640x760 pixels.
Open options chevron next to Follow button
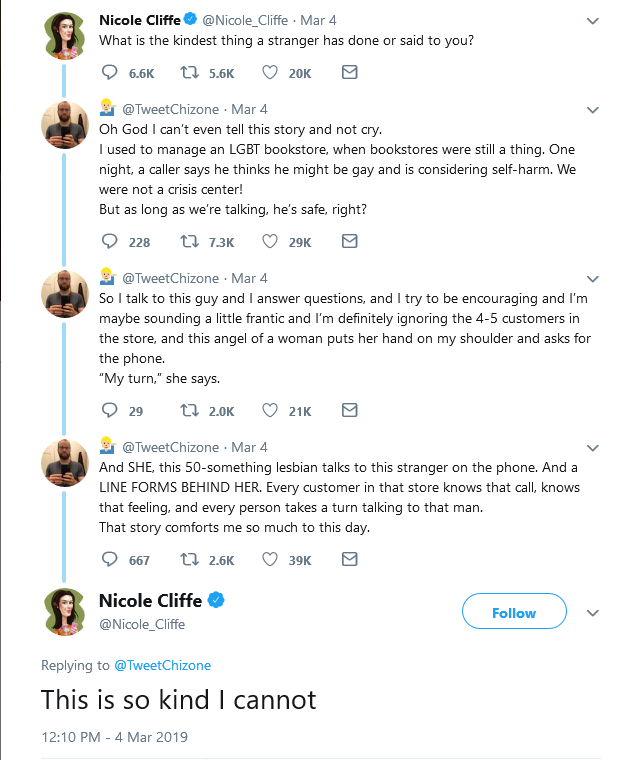(593, 613)
